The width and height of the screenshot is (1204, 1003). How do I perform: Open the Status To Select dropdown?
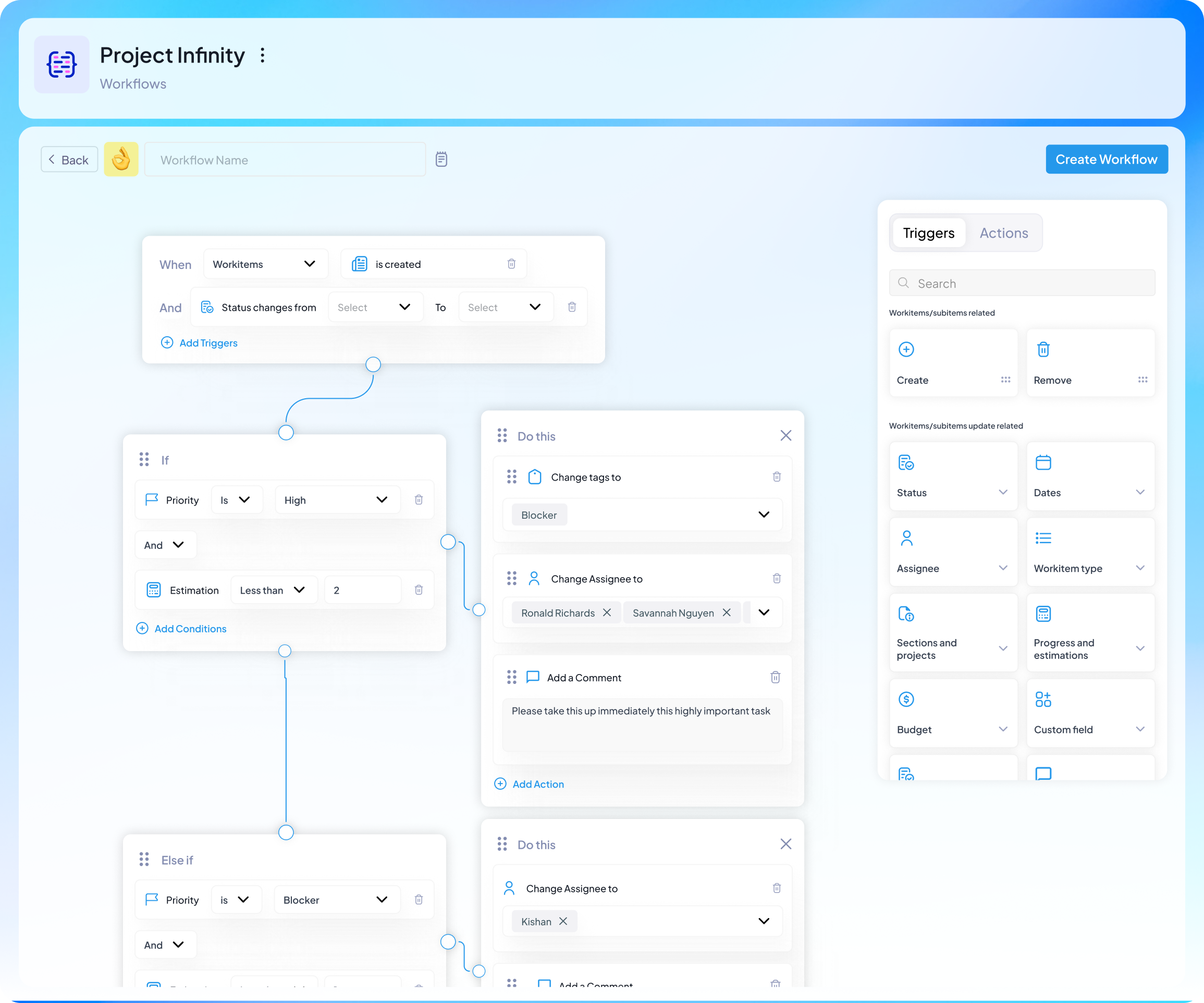coord(506,307)
